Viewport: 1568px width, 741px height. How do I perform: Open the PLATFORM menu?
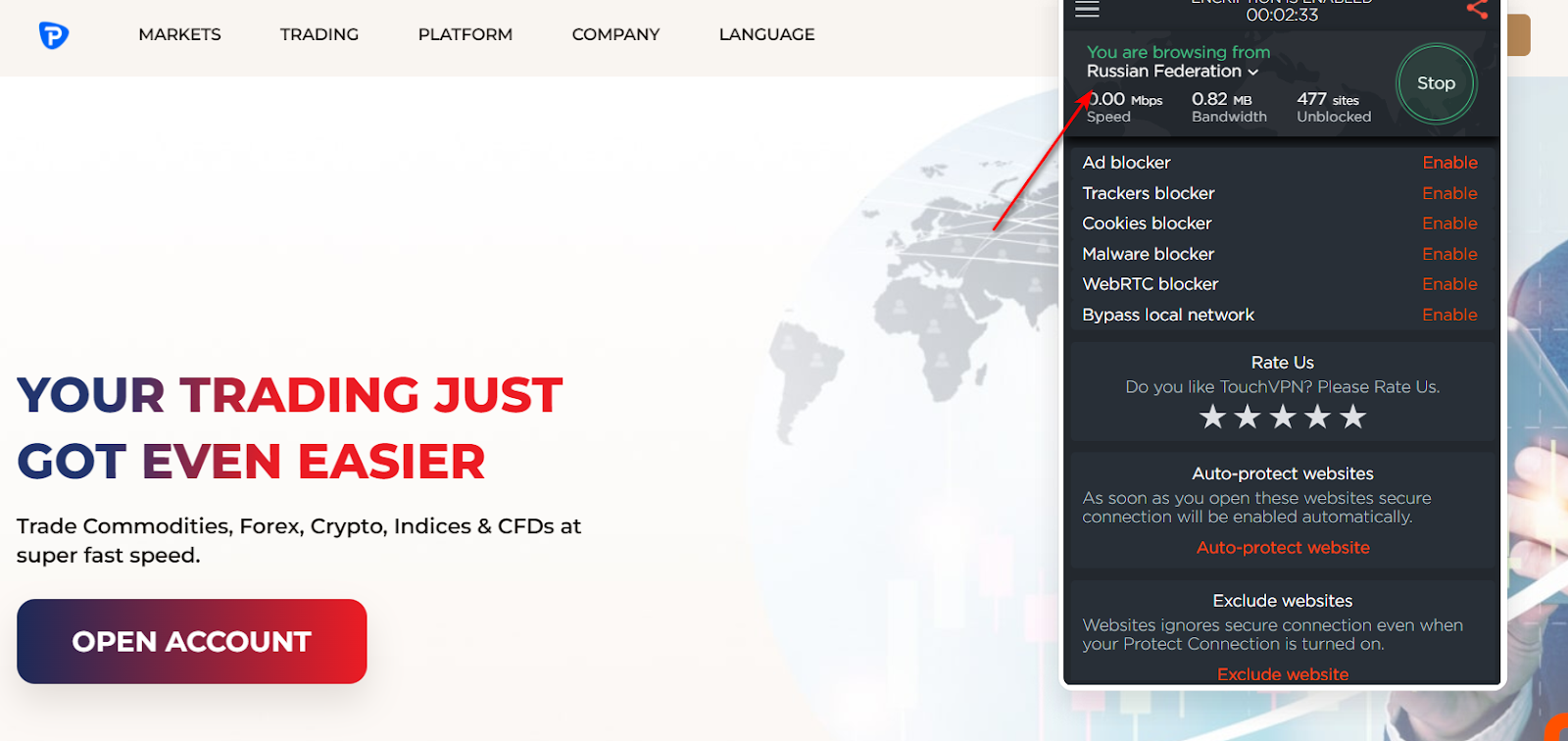pos(465,34)
